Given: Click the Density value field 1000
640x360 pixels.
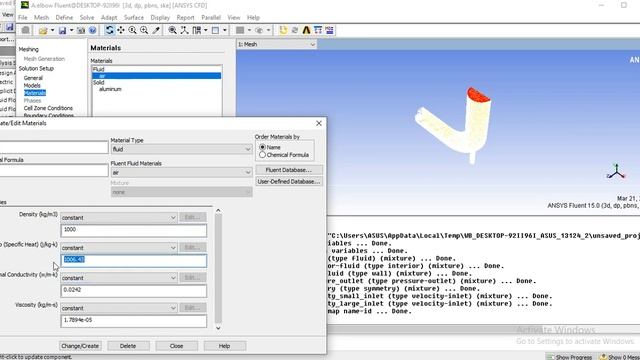Looking at the screenshot, I should (x=133, y=231).
